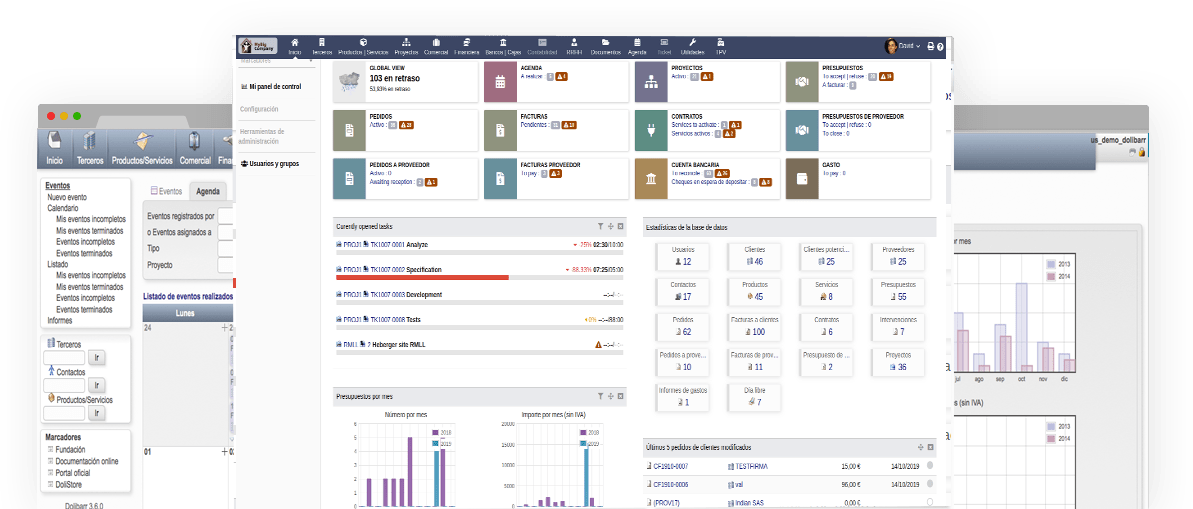
Task: Click the 2019 blue legend swatch in Importe por mes
Action: pyautogui.click(x=582, y=444)
